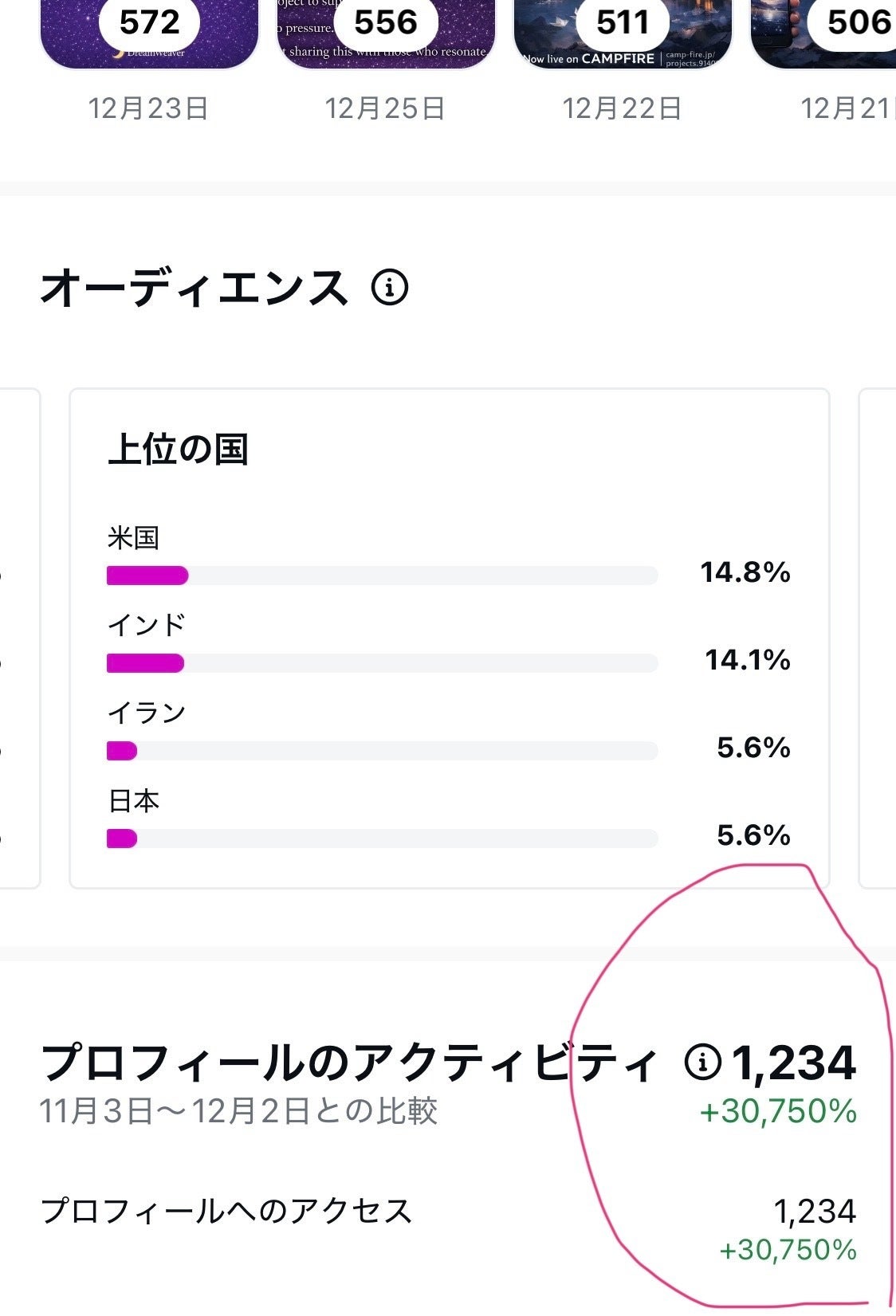Tap the インド percentage bar
The height and width of the screenshot is (1316, 896).
382,663
